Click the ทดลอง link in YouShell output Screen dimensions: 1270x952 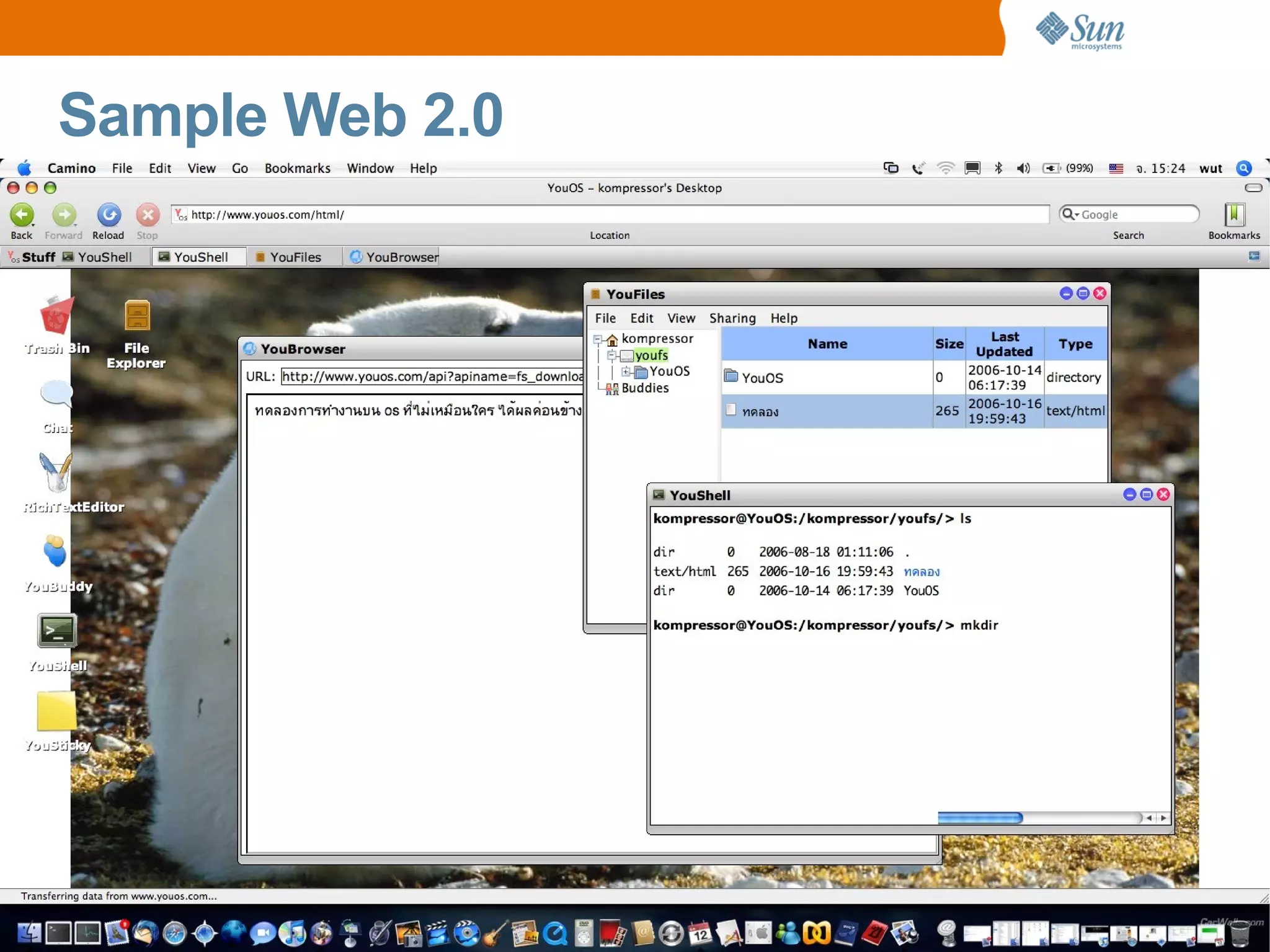[921, 571]
